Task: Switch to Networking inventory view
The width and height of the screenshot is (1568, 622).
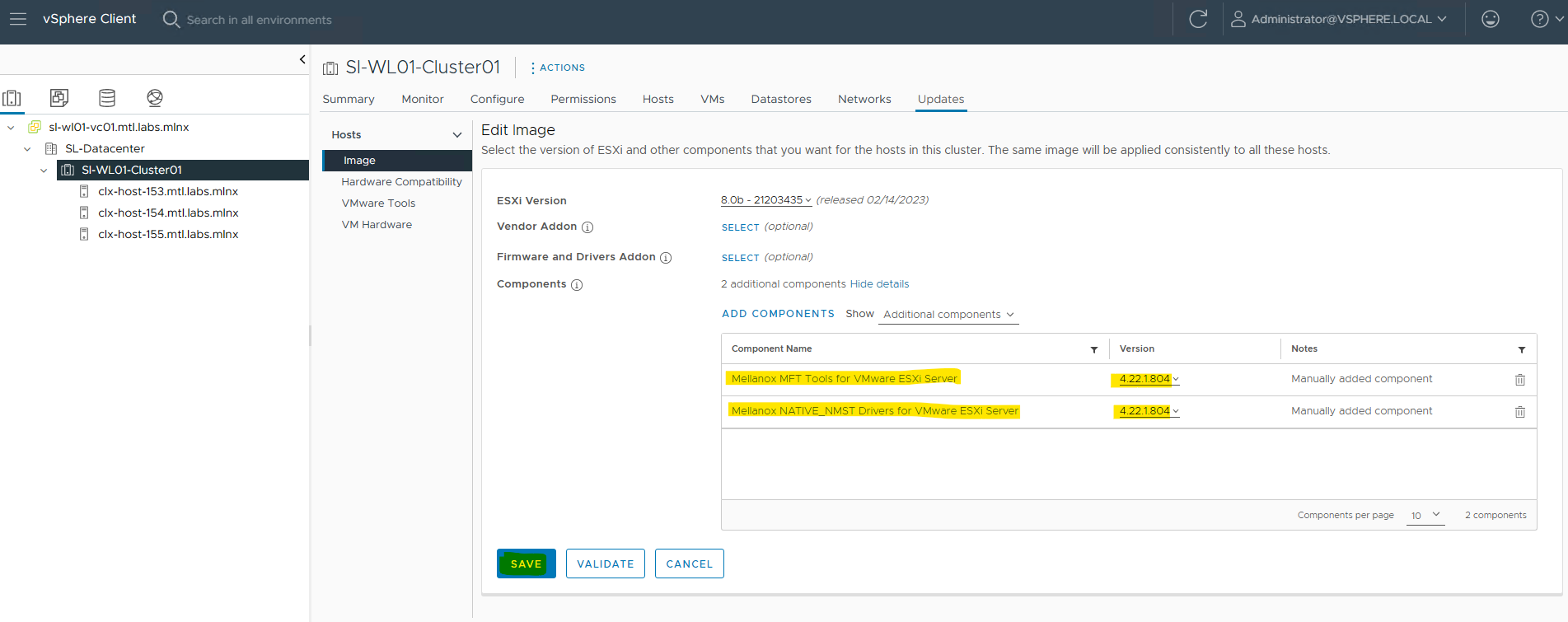Action: pyautogui.click(x=155, y=98)
